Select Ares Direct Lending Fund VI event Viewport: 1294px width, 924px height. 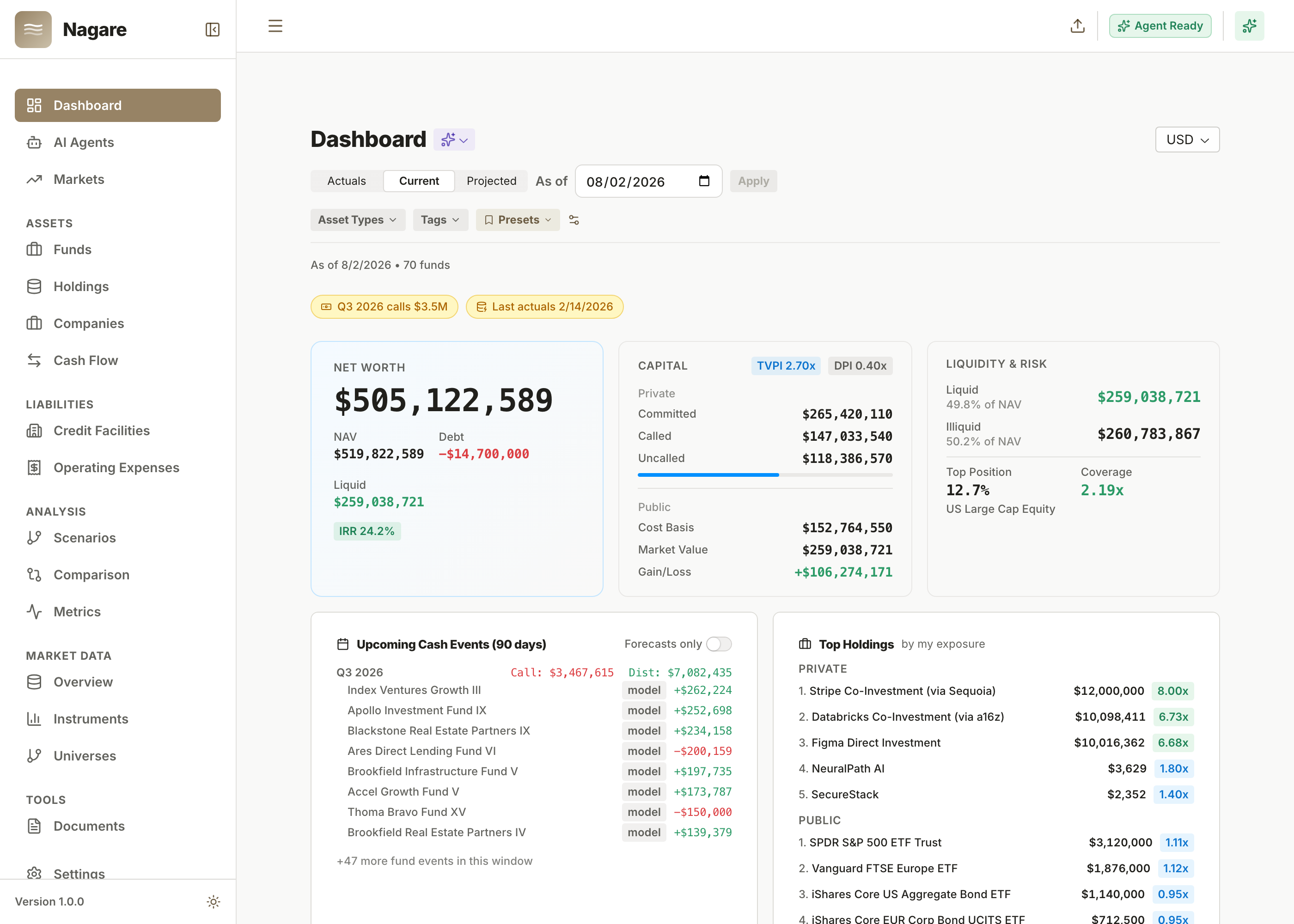click(534, 751)
